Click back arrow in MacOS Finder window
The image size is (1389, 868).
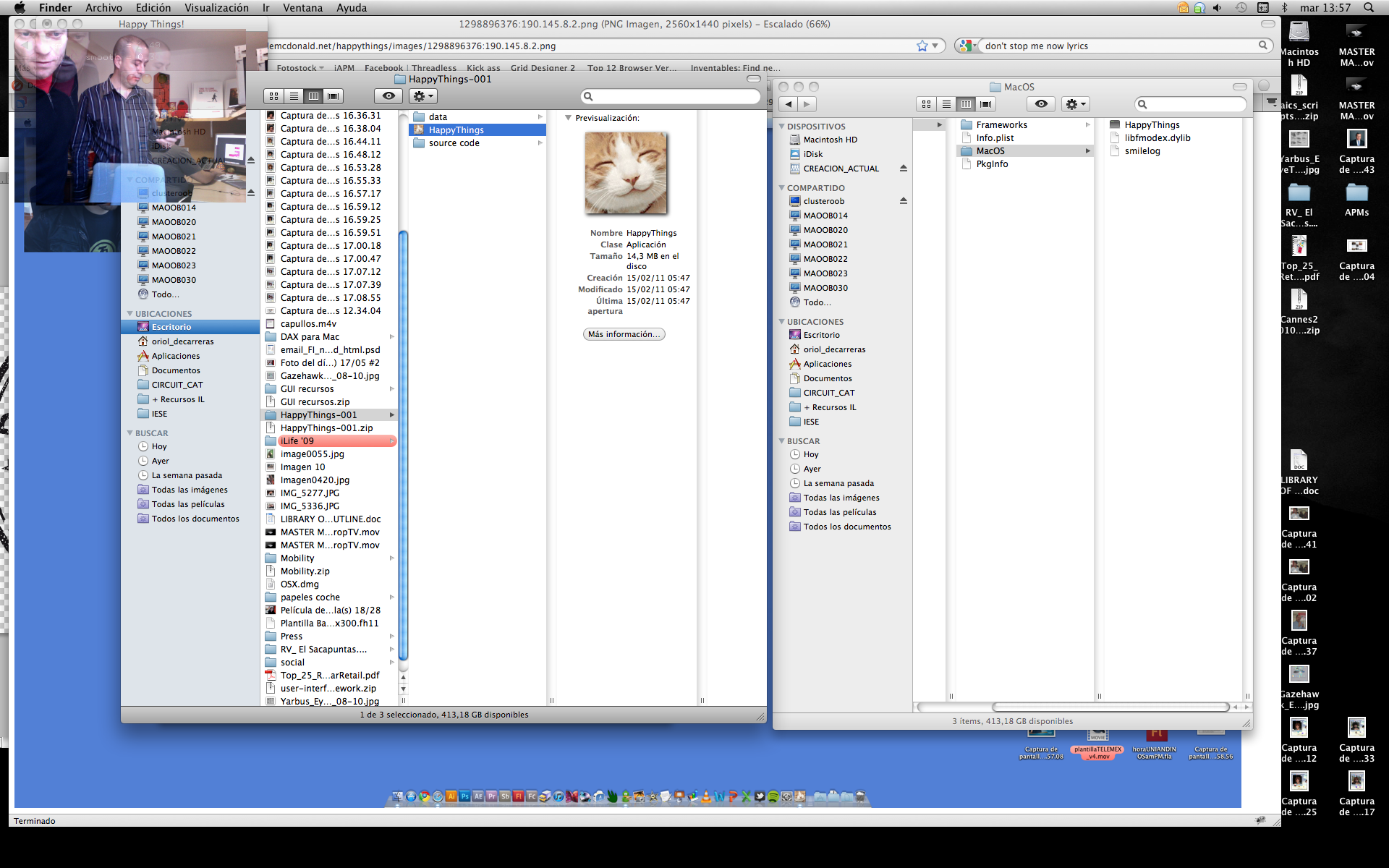click(x=789, y=104)
